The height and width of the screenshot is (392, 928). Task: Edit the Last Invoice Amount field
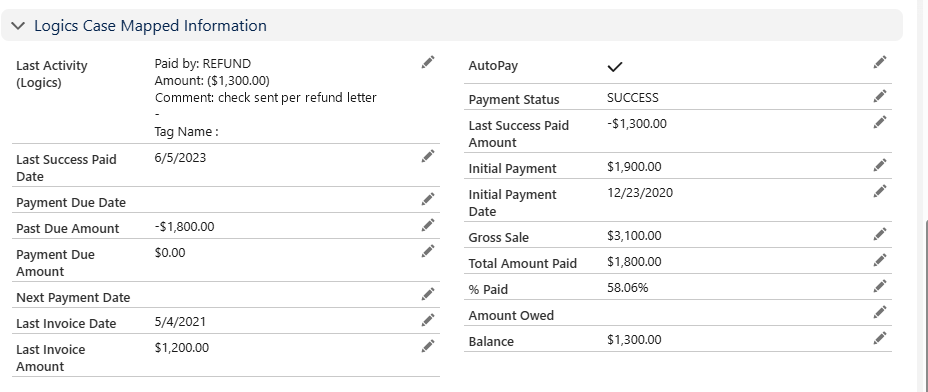[428, 346]
